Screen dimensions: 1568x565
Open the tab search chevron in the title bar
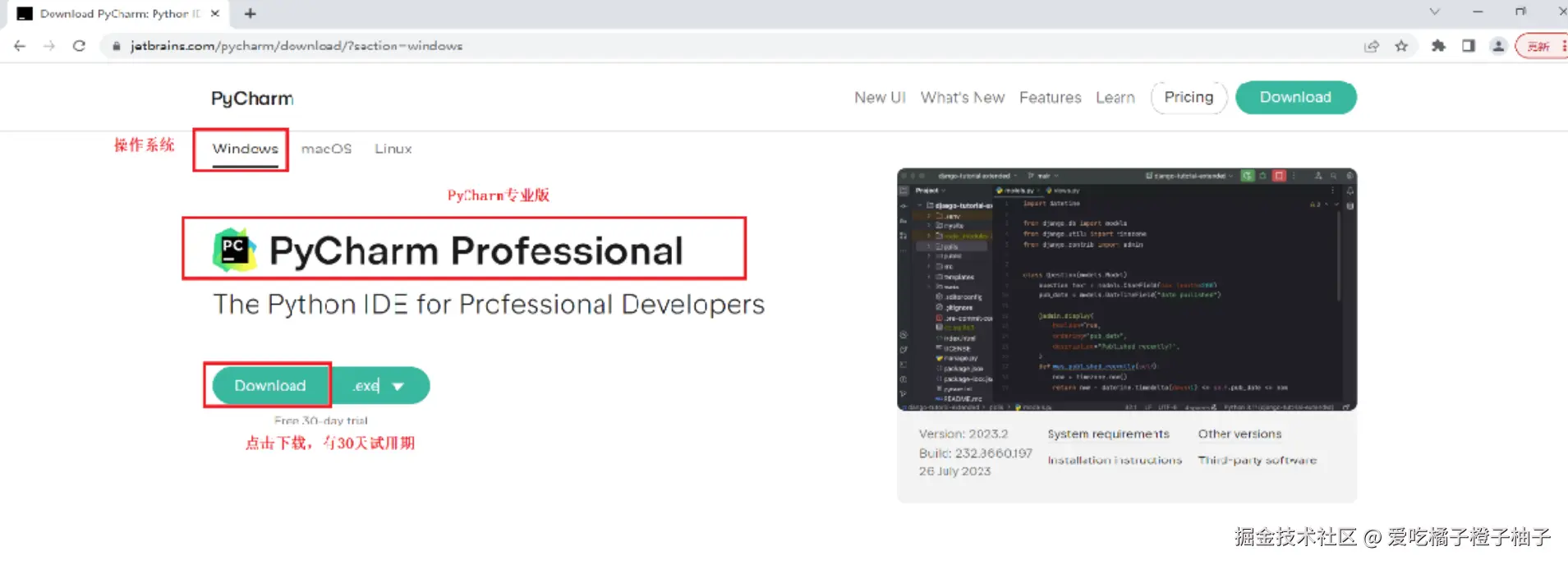pyautogui.click(x=1434, y=11)
